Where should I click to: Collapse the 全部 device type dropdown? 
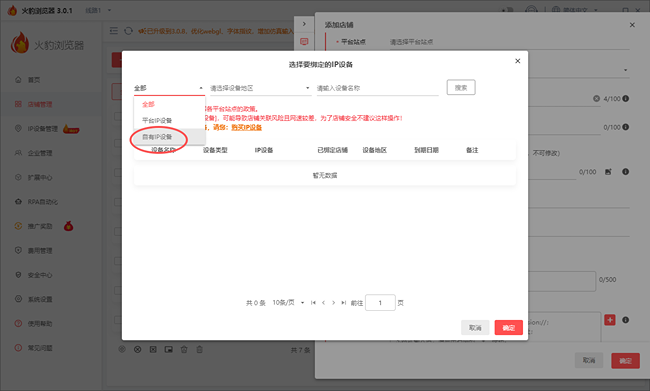pyautogui.click(x=169, y=88)
